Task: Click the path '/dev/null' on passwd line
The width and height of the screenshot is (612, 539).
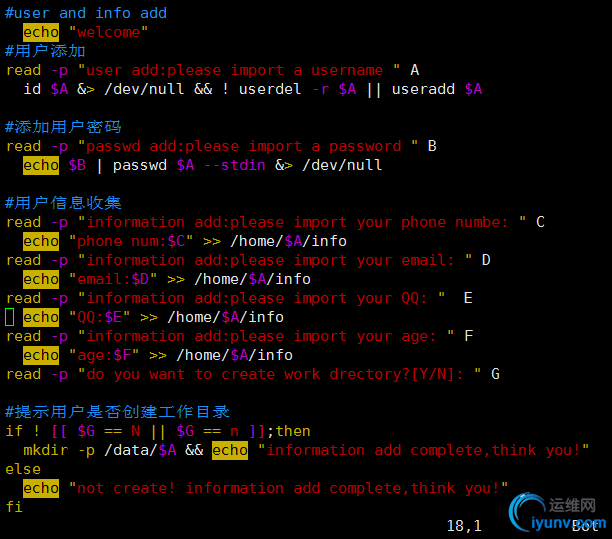Action: [342, 165]
